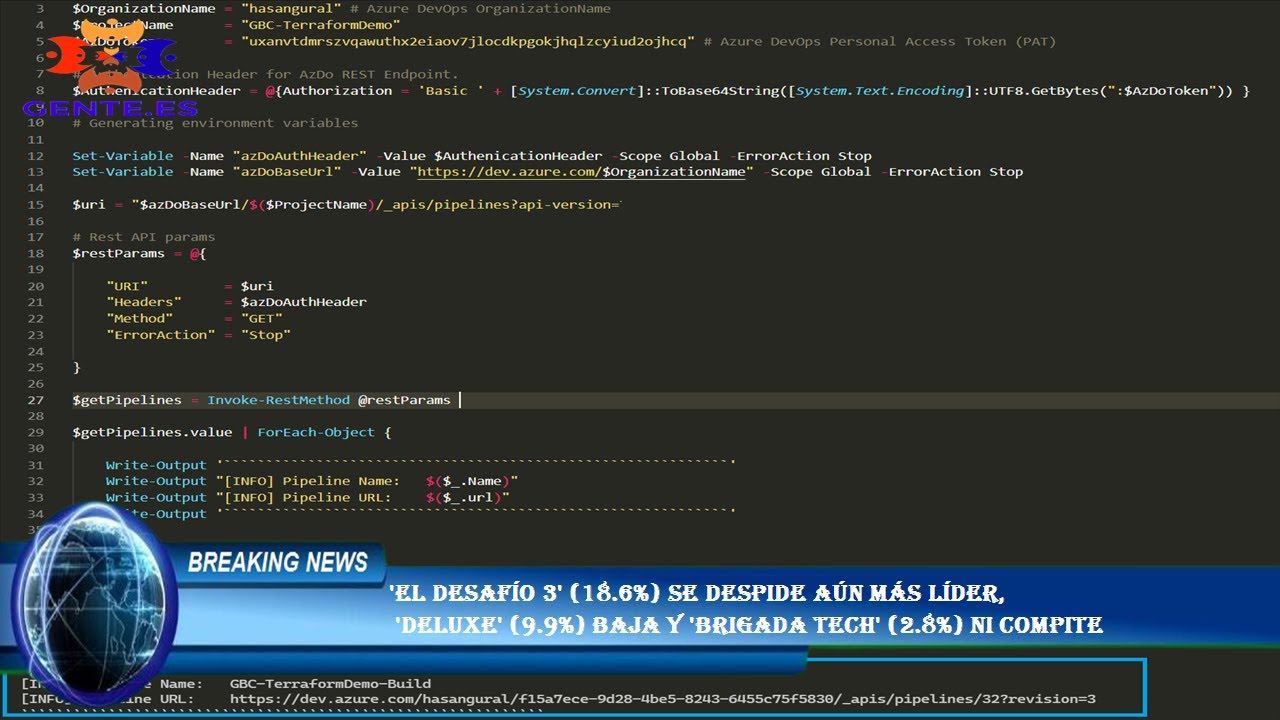1280x720 pixels.
Task: Click the $azDoAuthHeader value on line 21
Action: coord(303,302)
